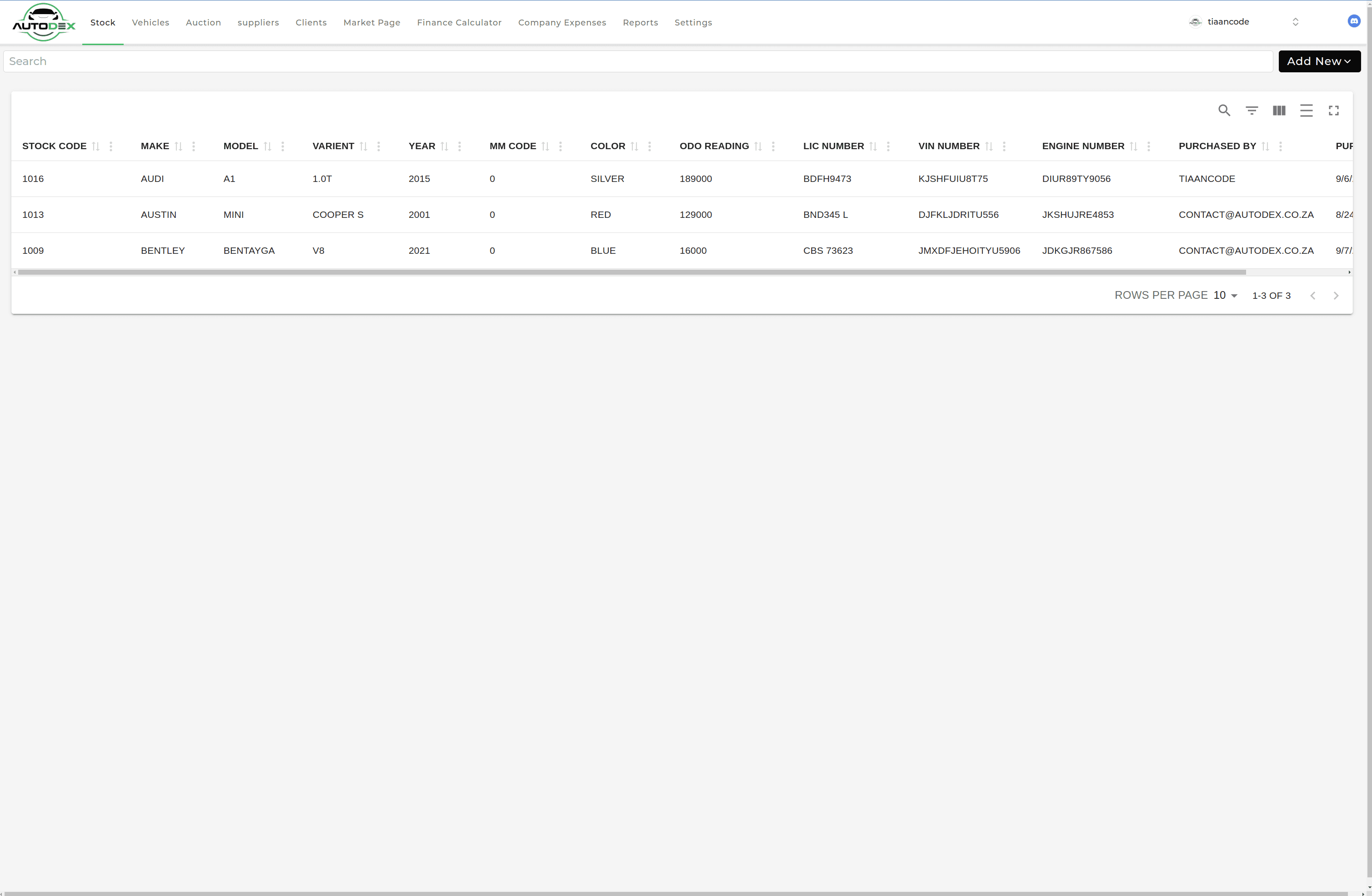Sort by Color column
Image resolution: width=1372 pixels, height=896 pixels.
(x=634, y=146)
